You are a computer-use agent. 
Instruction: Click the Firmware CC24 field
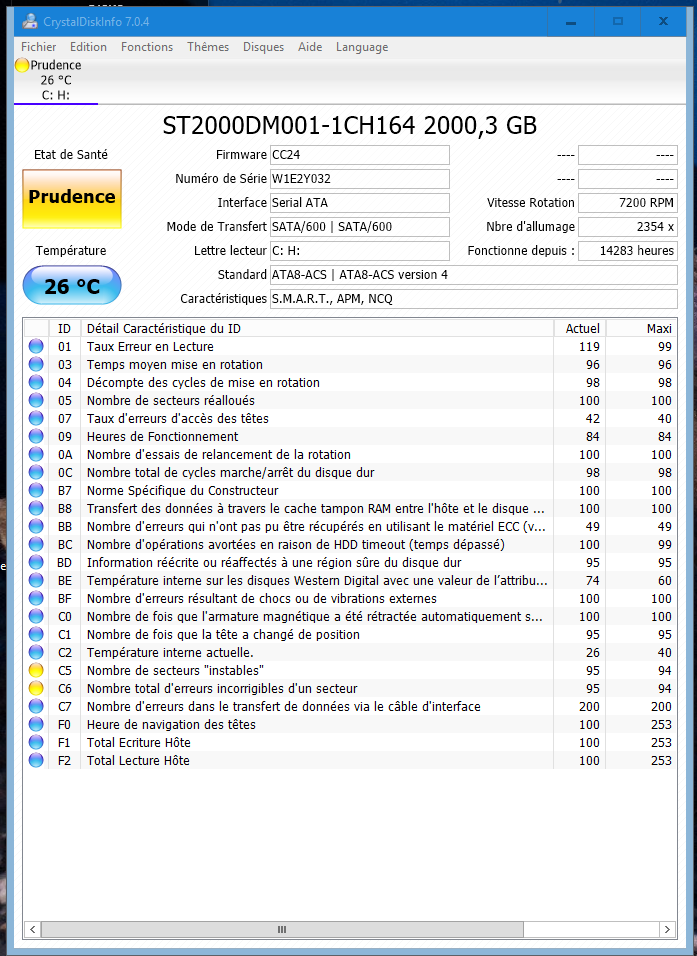(x=359, y=155)
